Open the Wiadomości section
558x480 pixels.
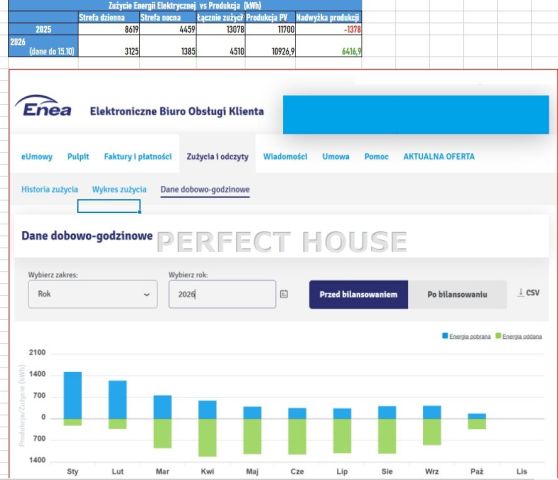(285, 157)
